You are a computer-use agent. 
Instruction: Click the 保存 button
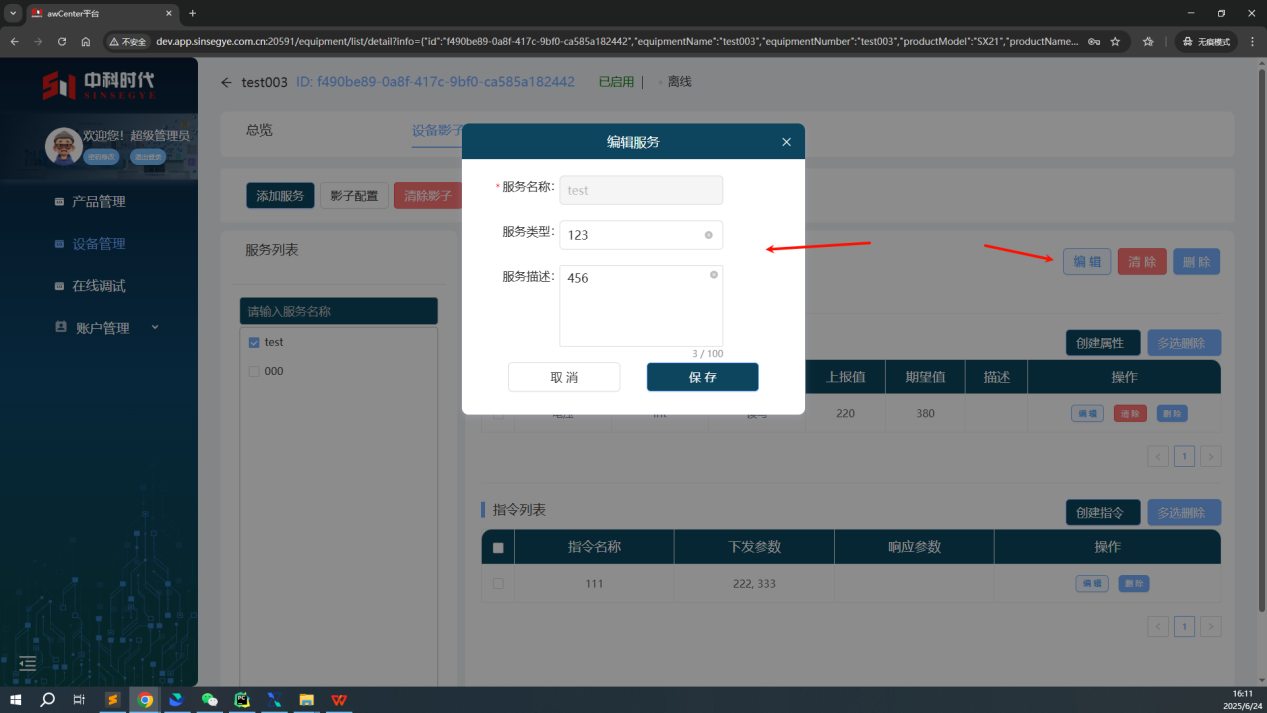click(x=702, y=377)
